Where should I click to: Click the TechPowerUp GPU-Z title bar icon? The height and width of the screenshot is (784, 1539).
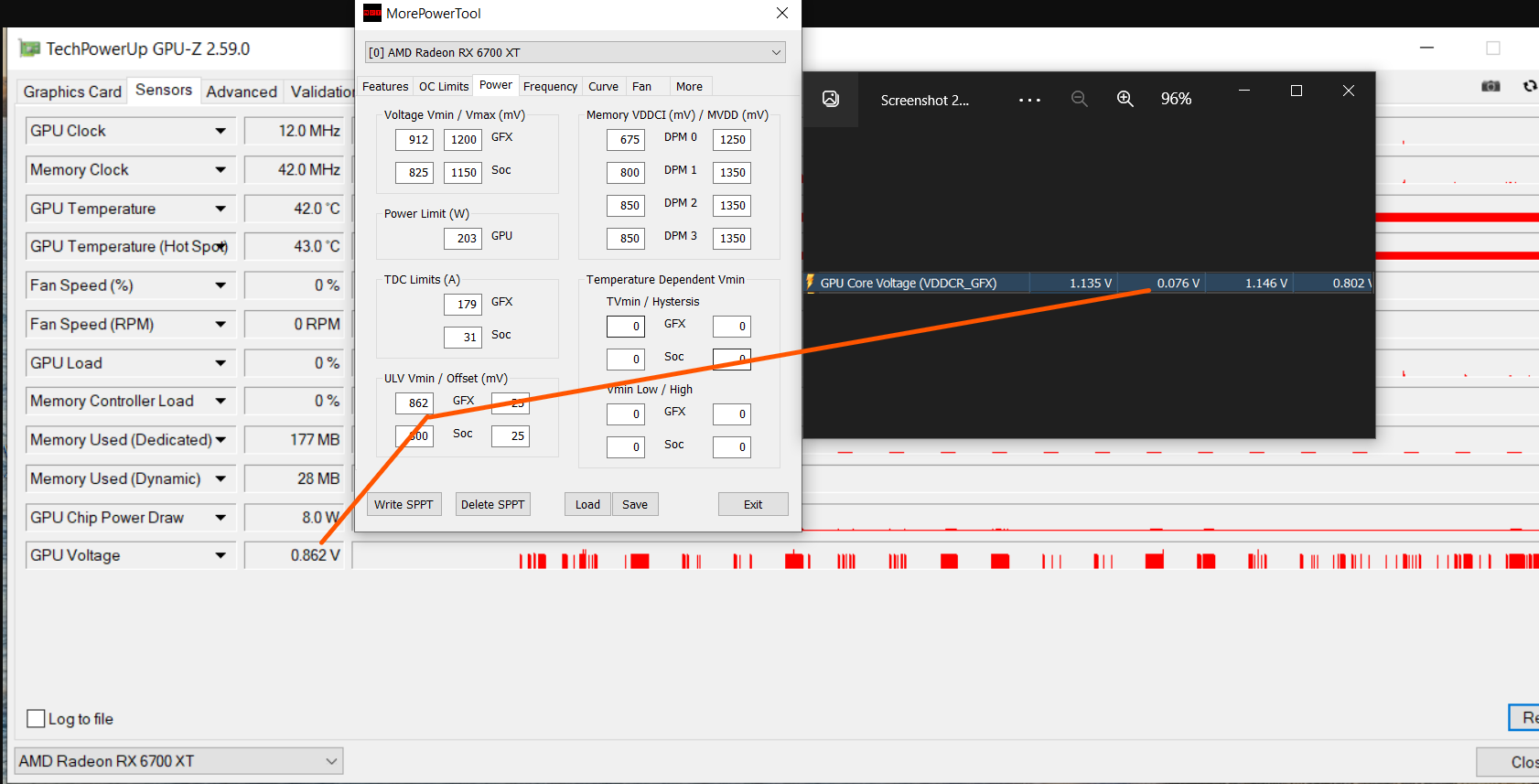point(29,48)
